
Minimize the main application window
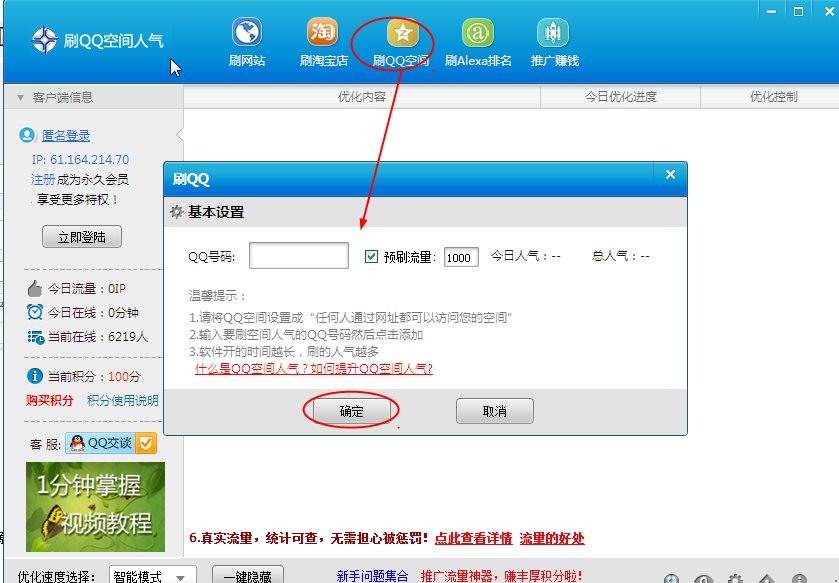(x=772, y=11)
